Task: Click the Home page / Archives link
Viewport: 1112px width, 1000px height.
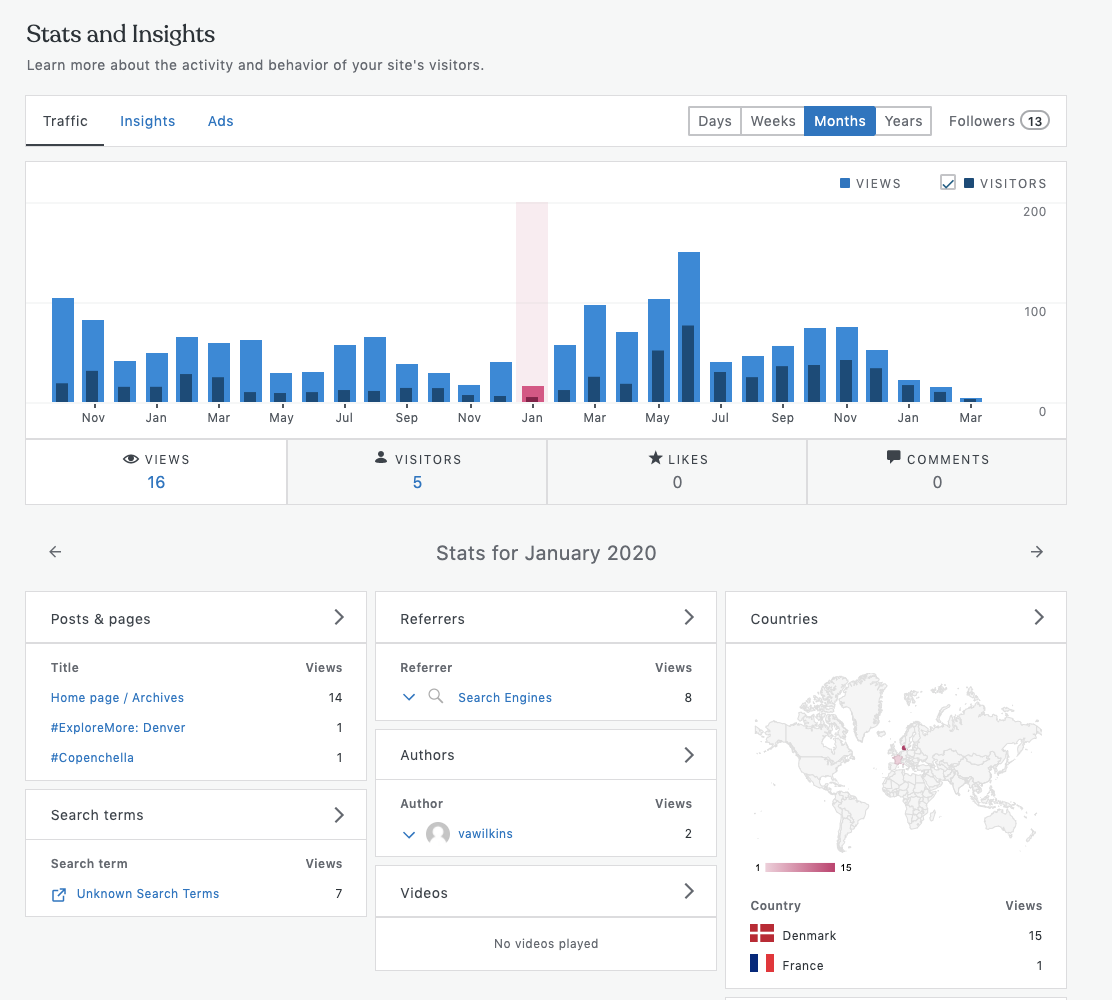Action: click(117, 698)
